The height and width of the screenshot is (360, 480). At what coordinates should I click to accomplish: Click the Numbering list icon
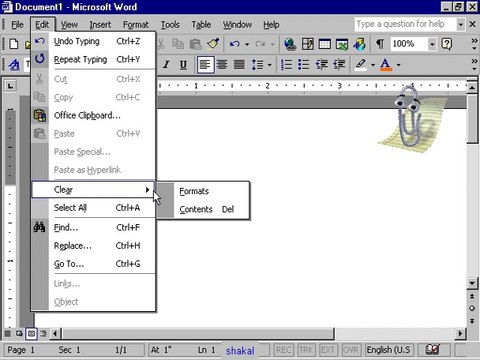coord(286,65)
